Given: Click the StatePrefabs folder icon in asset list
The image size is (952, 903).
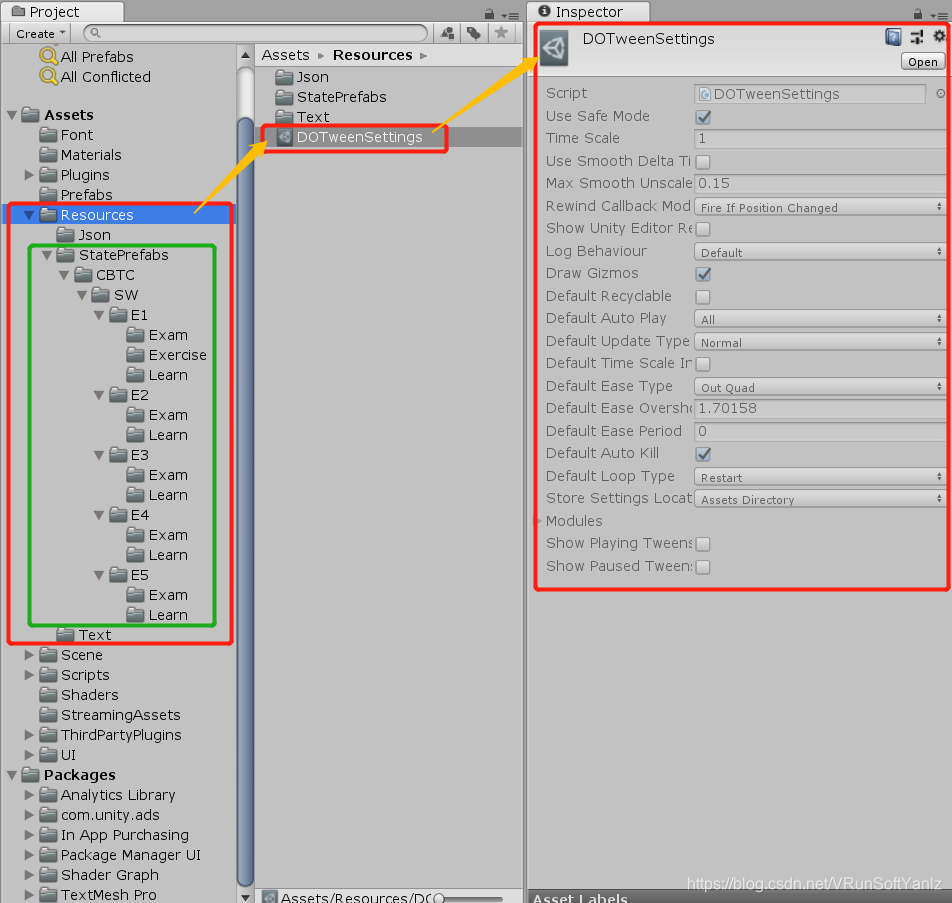Looking at the screenshot, I should click(x=284, y=97).
